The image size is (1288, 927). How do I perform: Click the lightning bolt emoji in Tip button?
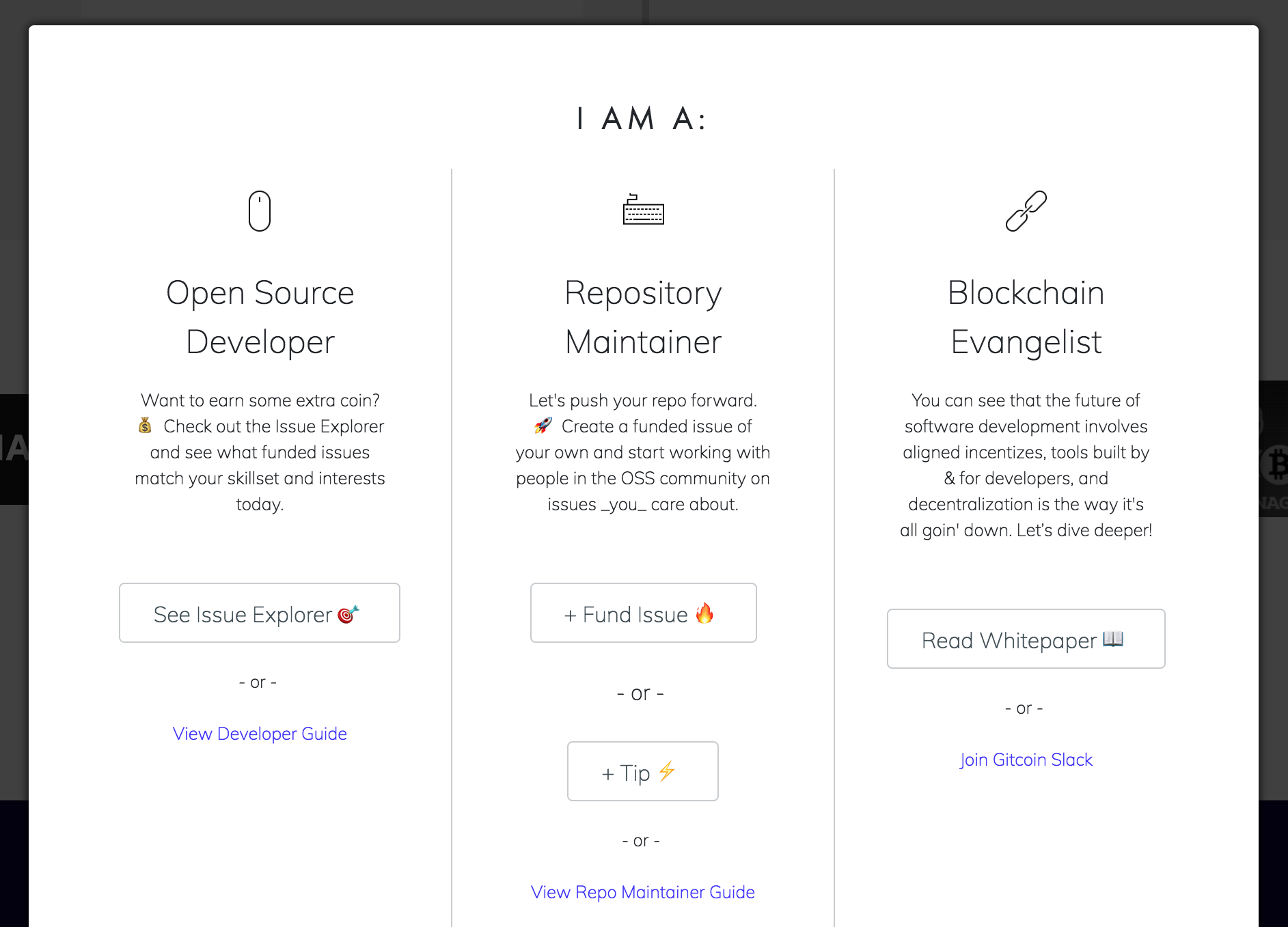click(666, 771)
